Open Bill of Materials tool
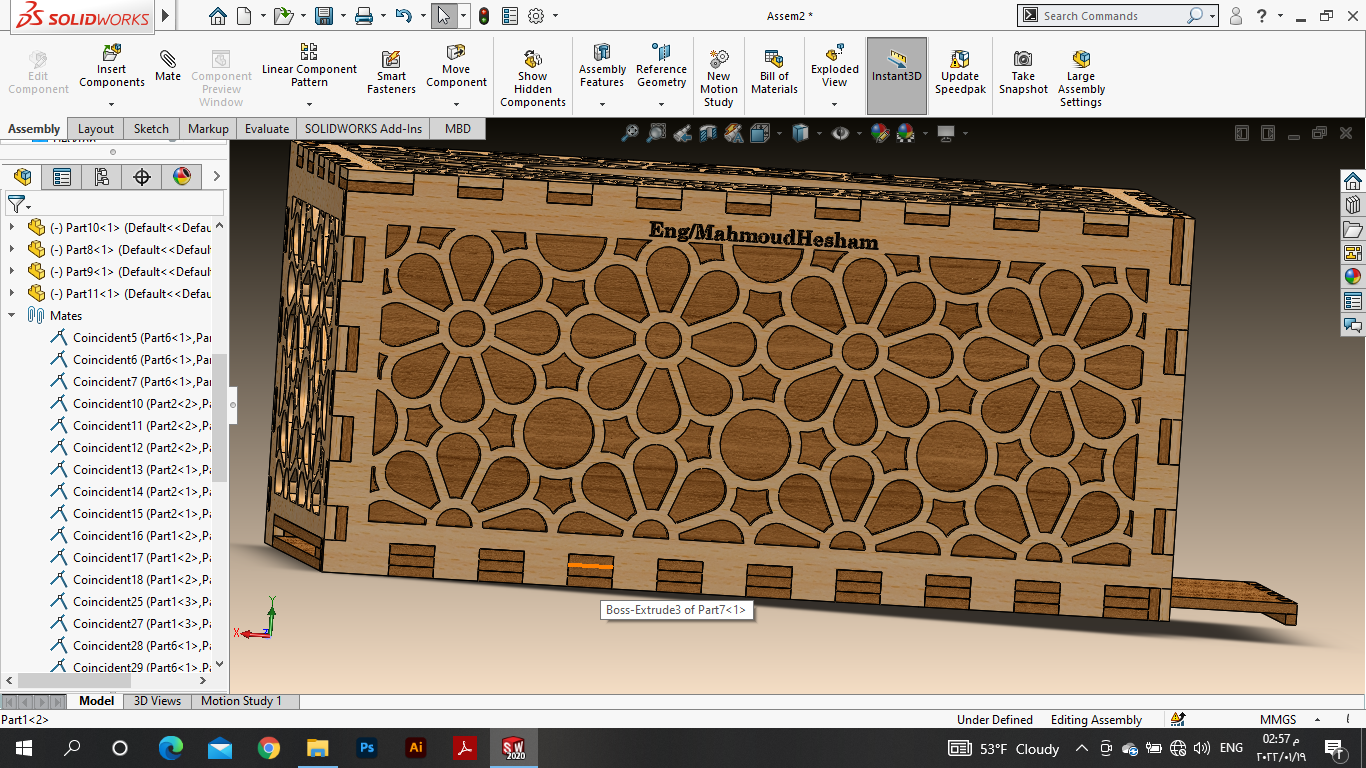Image resolution: width=1366 pixels, height=768 pixels. click(774, 59)
